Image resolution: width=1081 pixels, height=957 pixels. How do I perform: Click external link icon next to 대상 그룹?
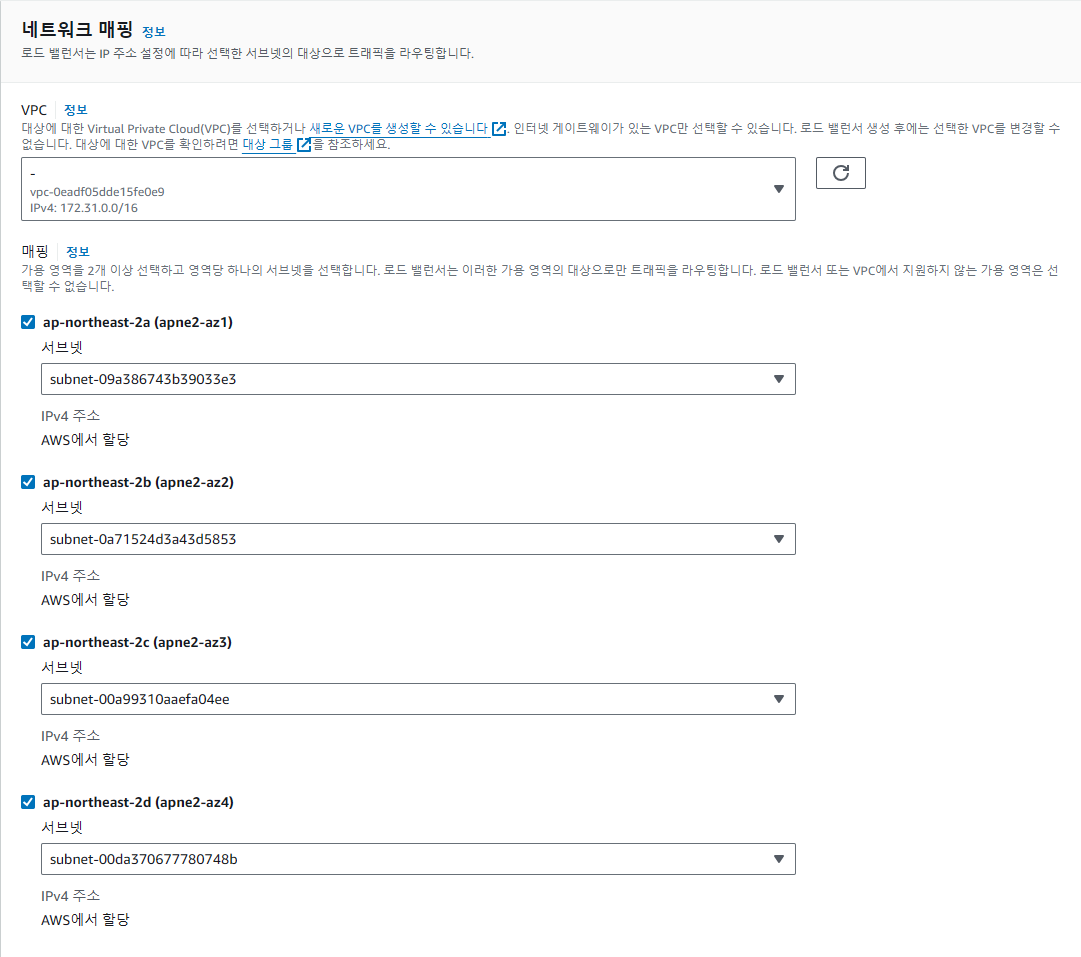303,144
